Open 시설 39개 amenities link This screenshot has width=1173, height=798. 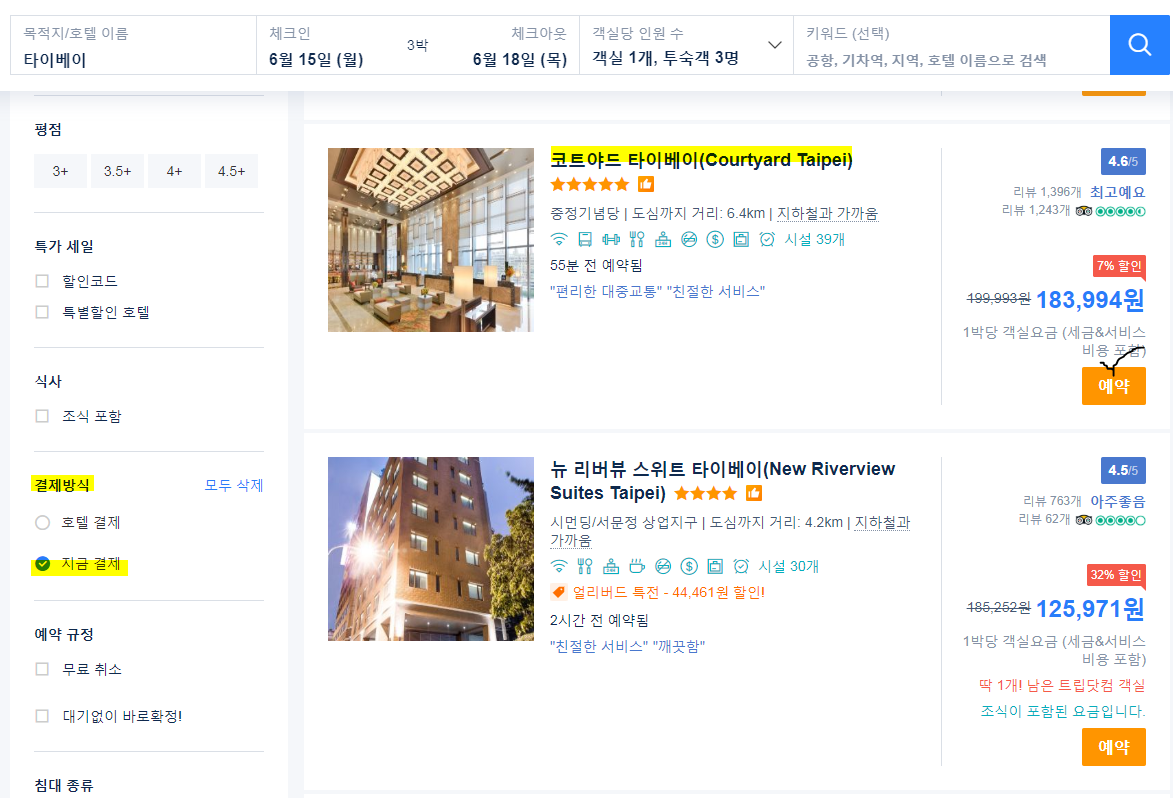tap(815, 239)
